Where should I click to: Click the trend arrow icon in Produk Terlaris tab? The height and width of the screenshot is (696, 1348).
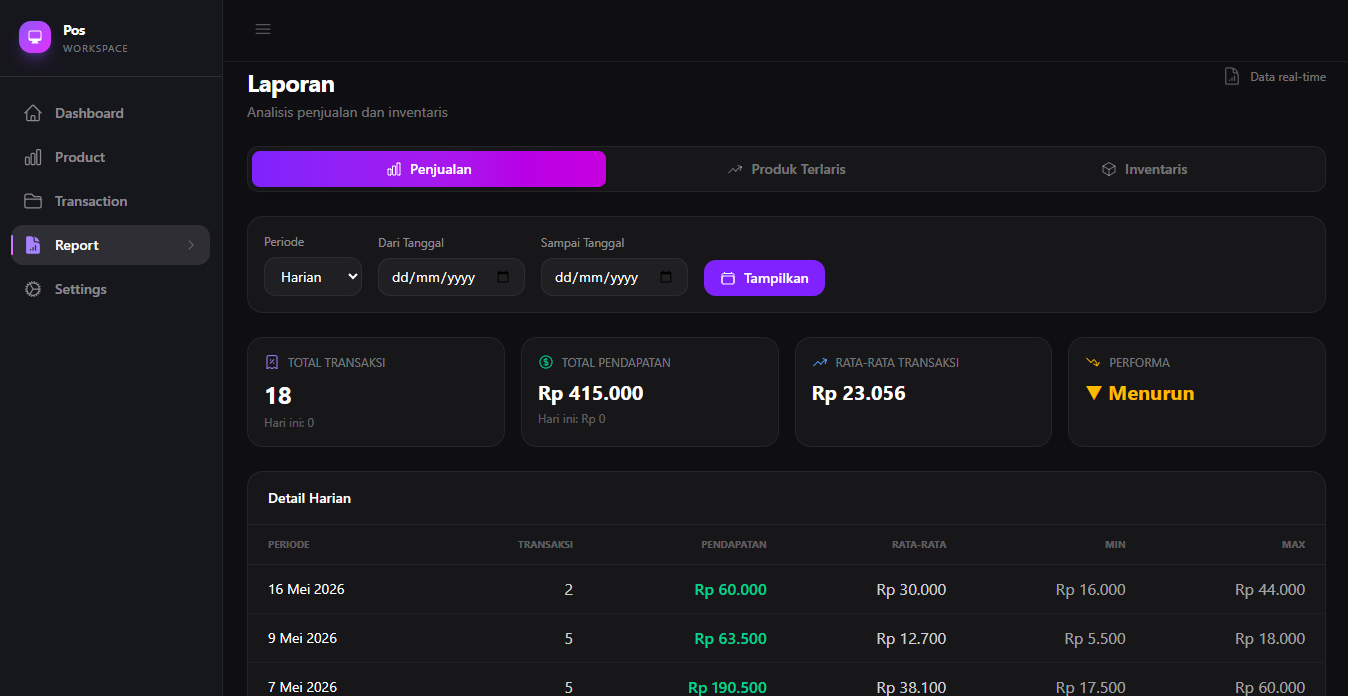(x=735, y=169)
